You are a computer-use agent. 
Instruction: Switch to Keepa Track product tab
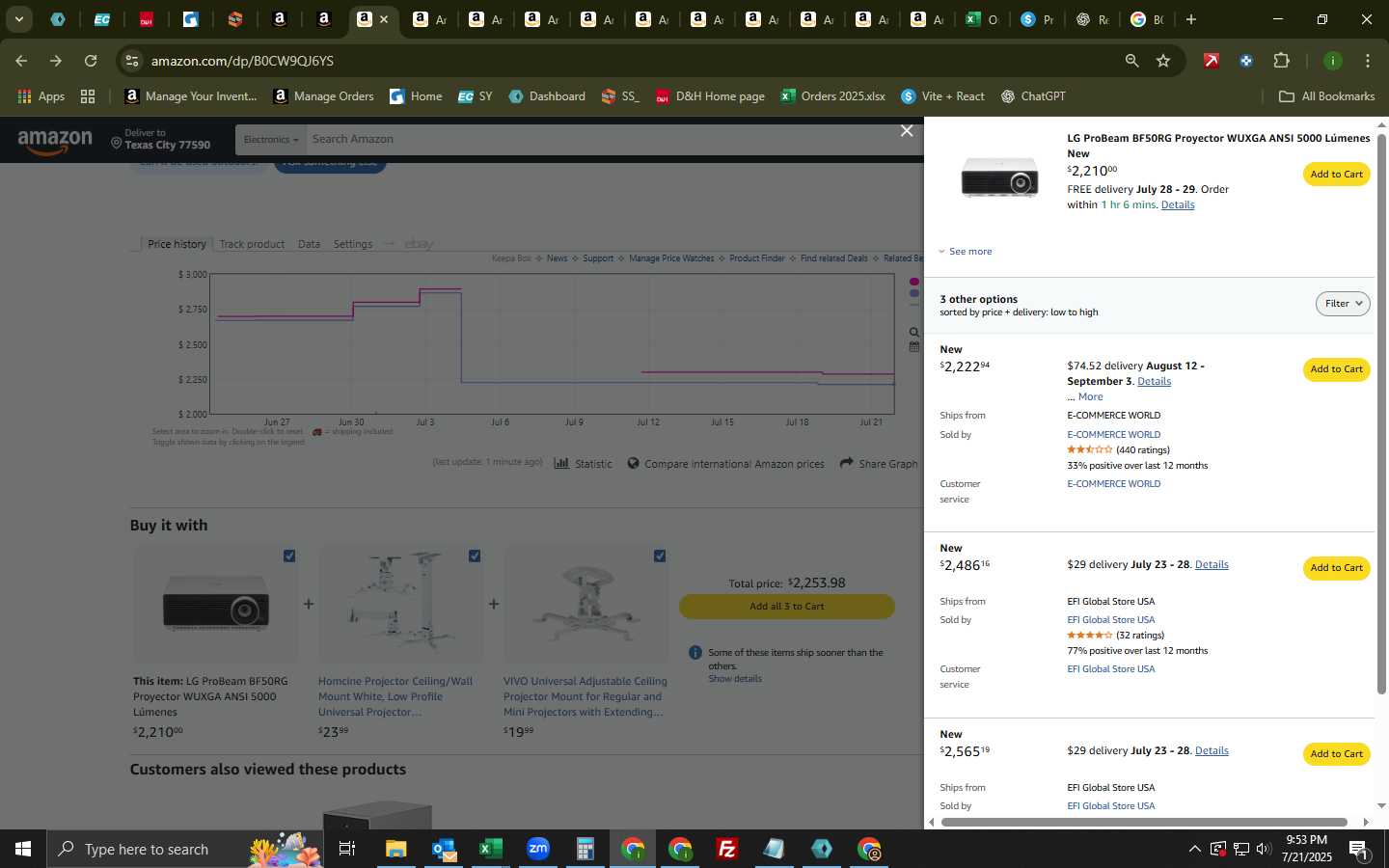point(252,244)
